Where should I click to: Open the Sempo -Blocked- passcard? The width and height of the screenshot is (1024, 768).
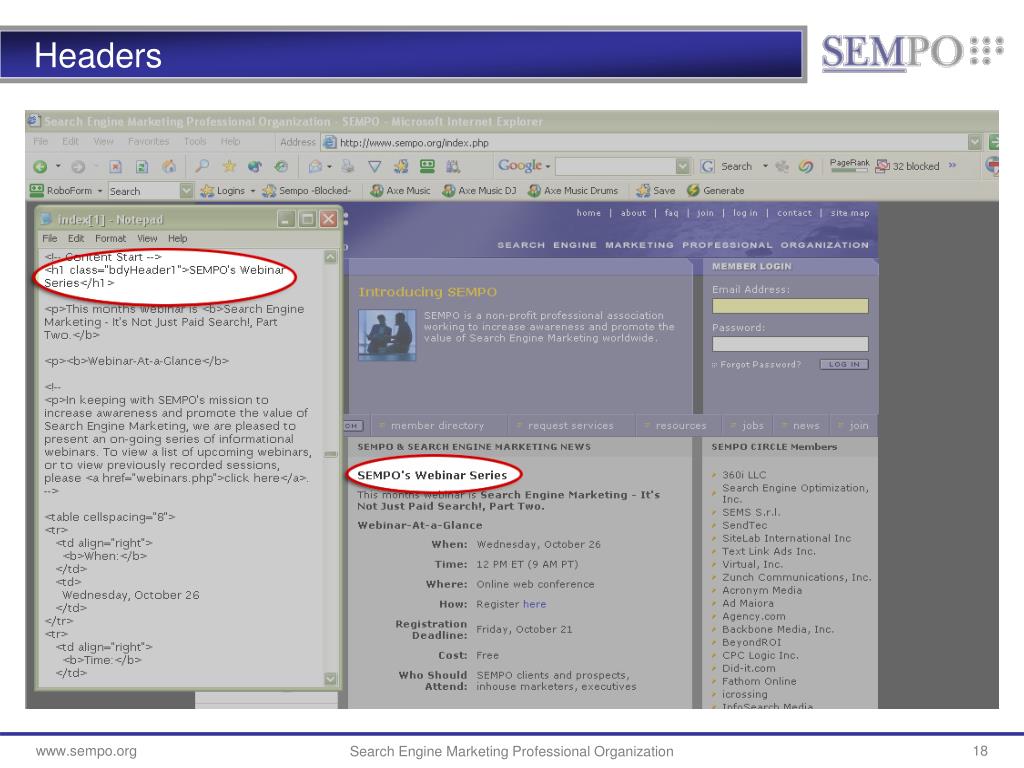click(306, 191)
